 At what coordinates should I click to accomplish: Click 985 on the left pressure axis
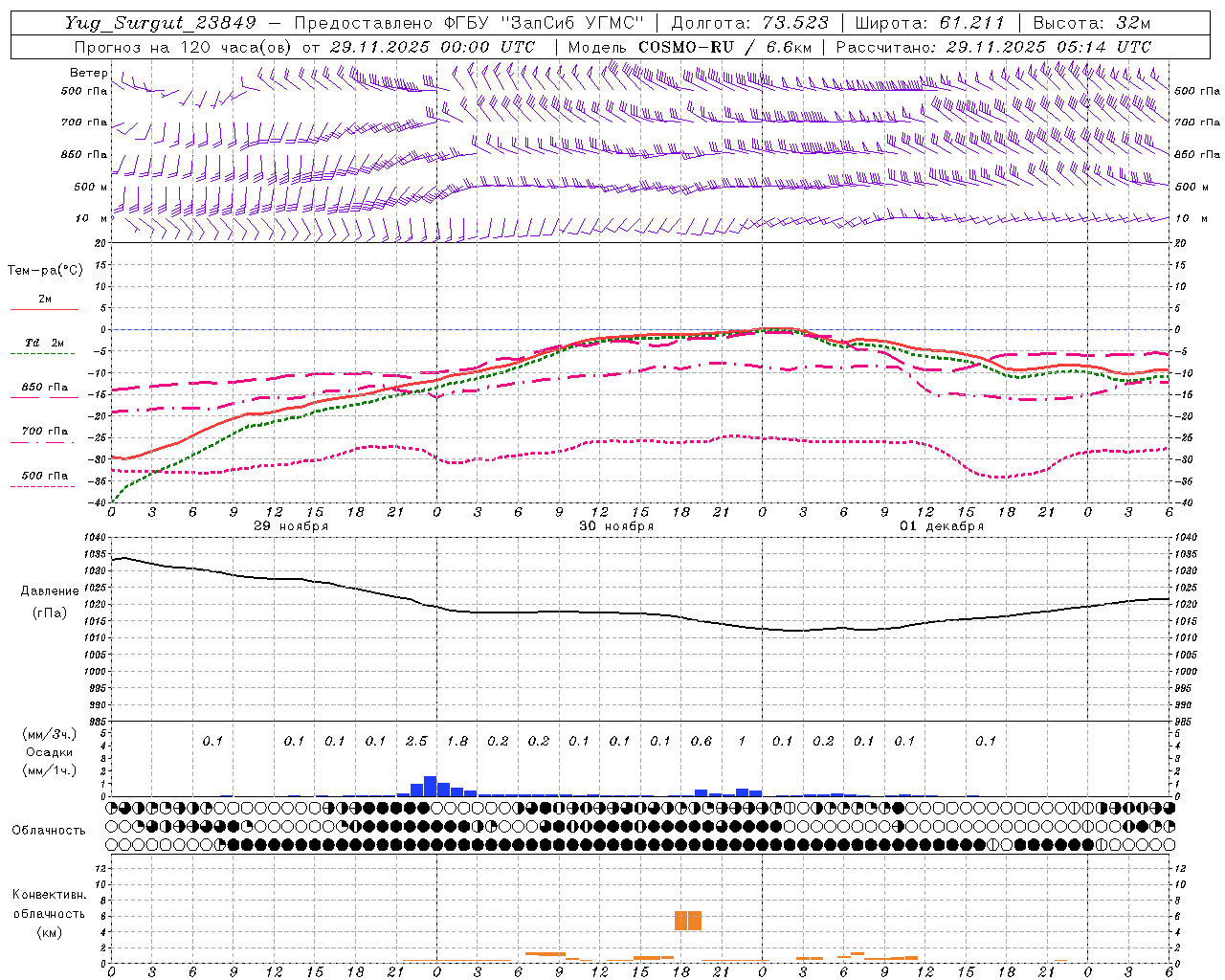(x=99, y=722)
